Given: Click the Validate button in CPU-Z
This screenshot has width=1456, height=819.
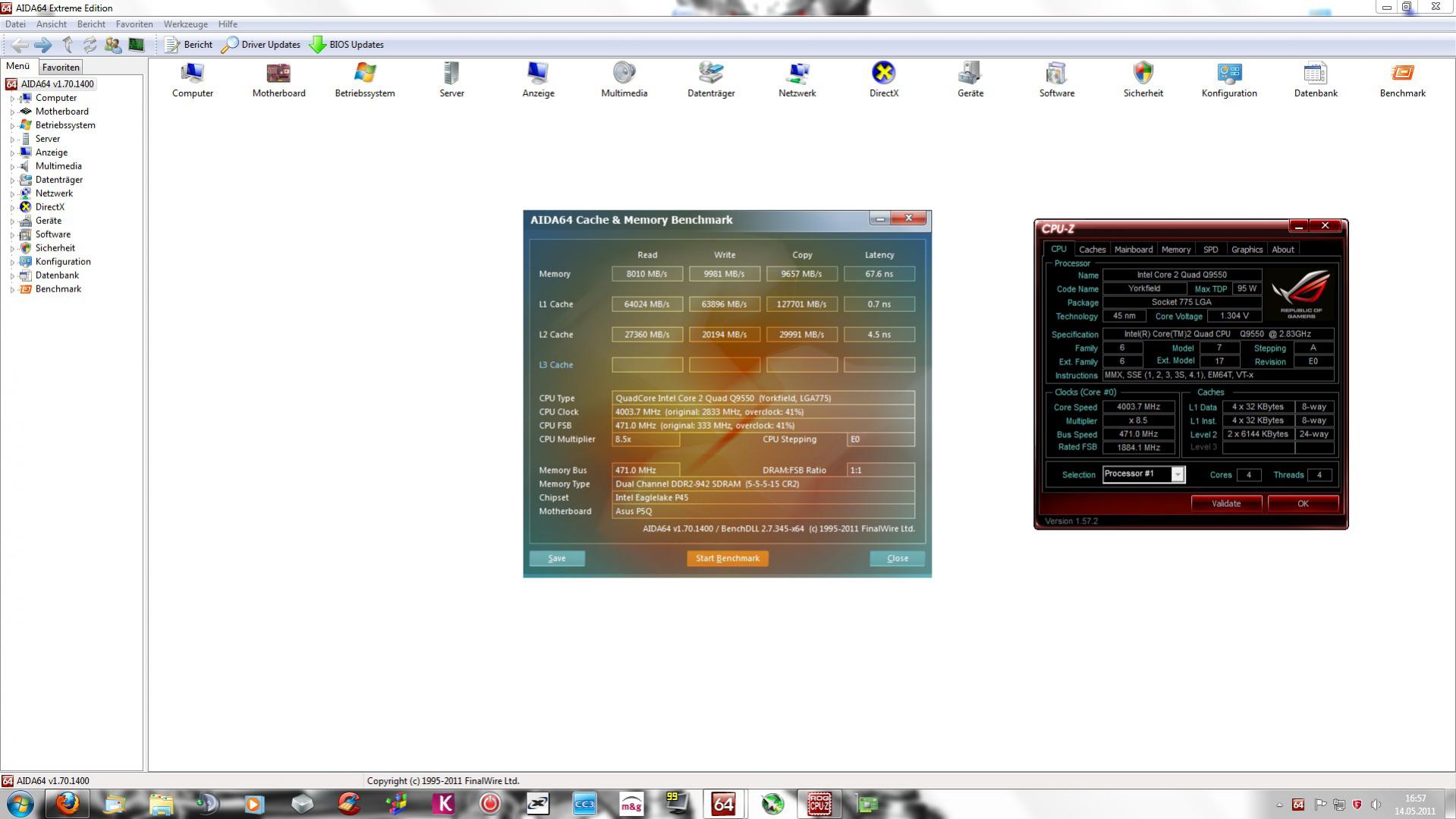Looking at the screenshot, I should click(x=1226, y=503).
